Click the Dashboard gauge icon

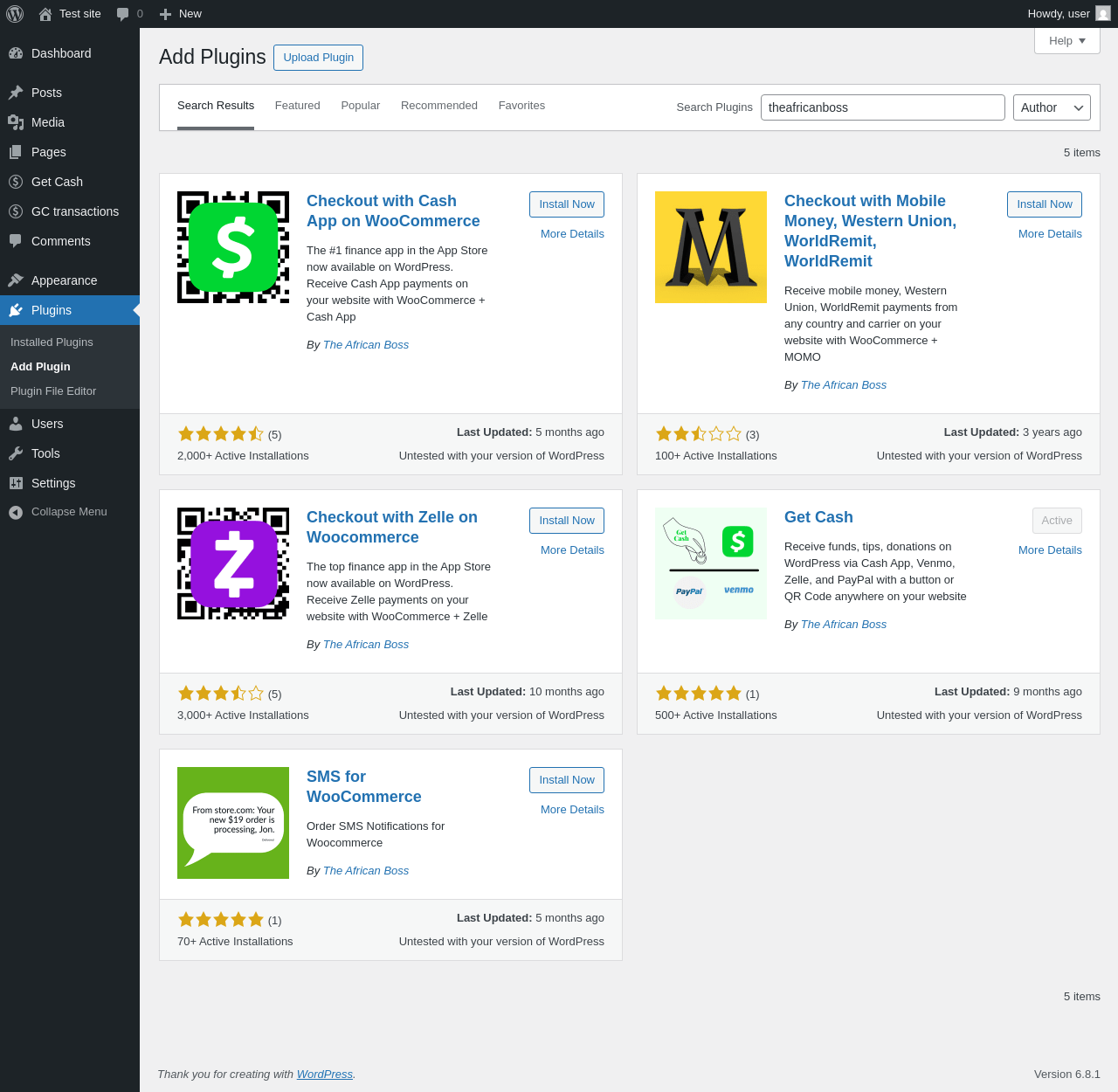tap(16, 53)
